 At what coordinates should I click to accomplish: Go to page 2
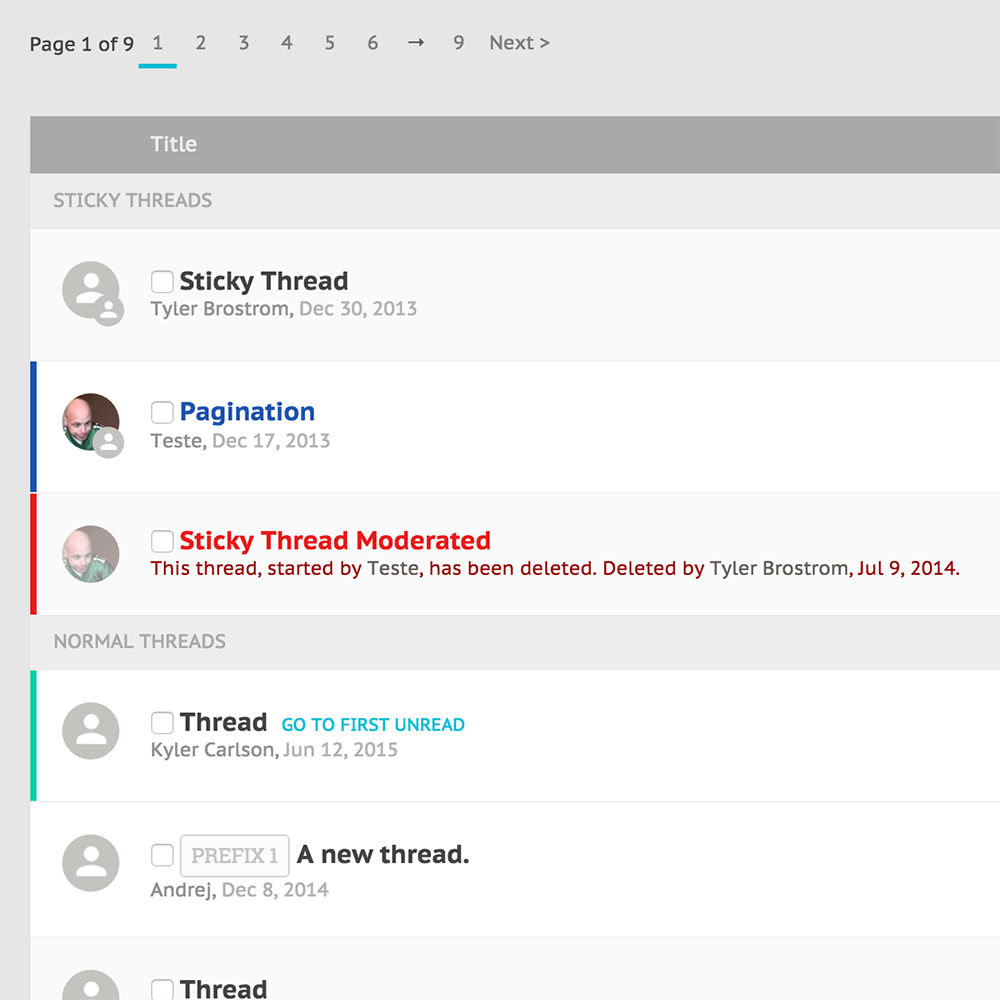click(x=200, y=43)
